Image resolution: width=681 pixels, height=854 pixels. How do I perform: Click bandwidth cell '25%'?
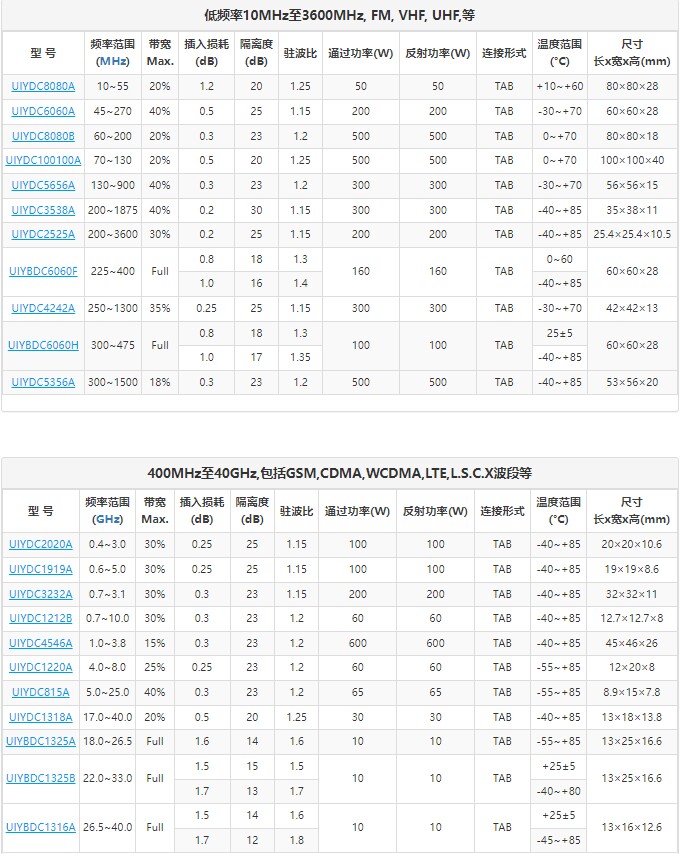155,667
